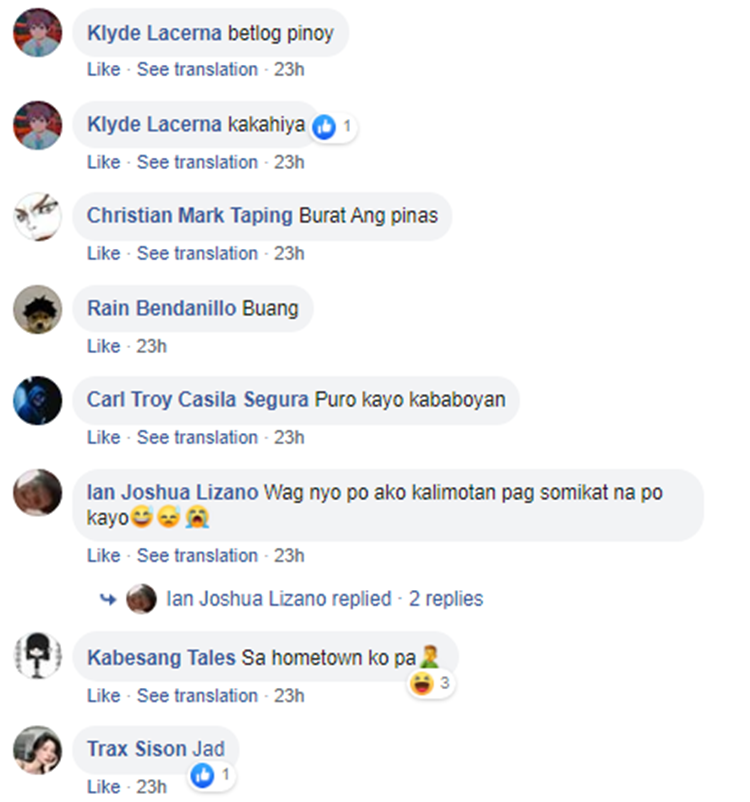See translation of Christian Mark Taping's comment

pyautogui.click(x=197, y=253)
